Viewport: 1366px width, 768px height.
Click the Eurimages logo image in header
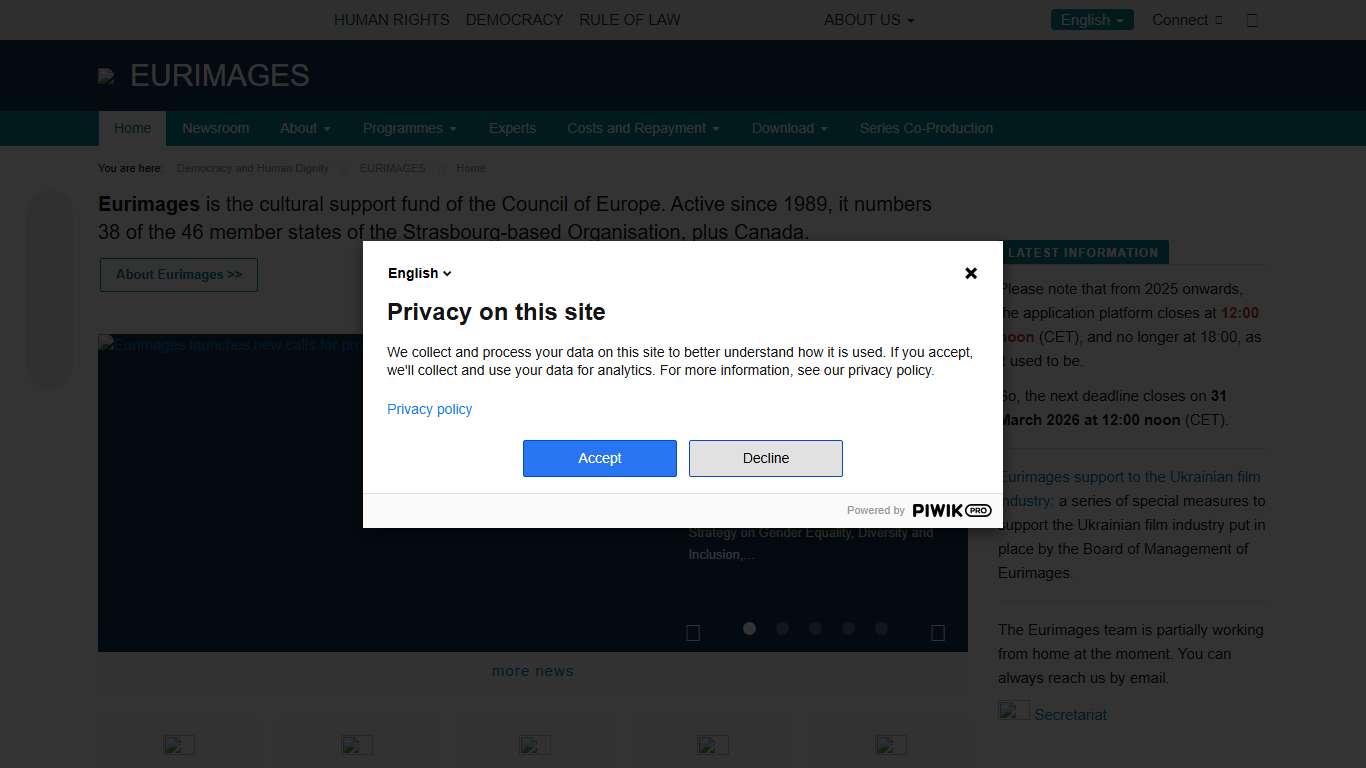[106, 76]
